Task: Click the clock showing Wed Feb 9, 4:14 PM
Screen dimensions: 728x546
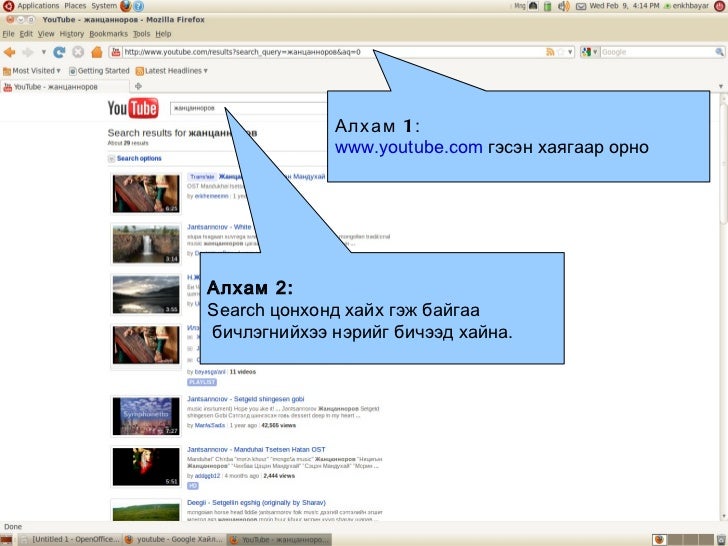Action: (624, 6)
